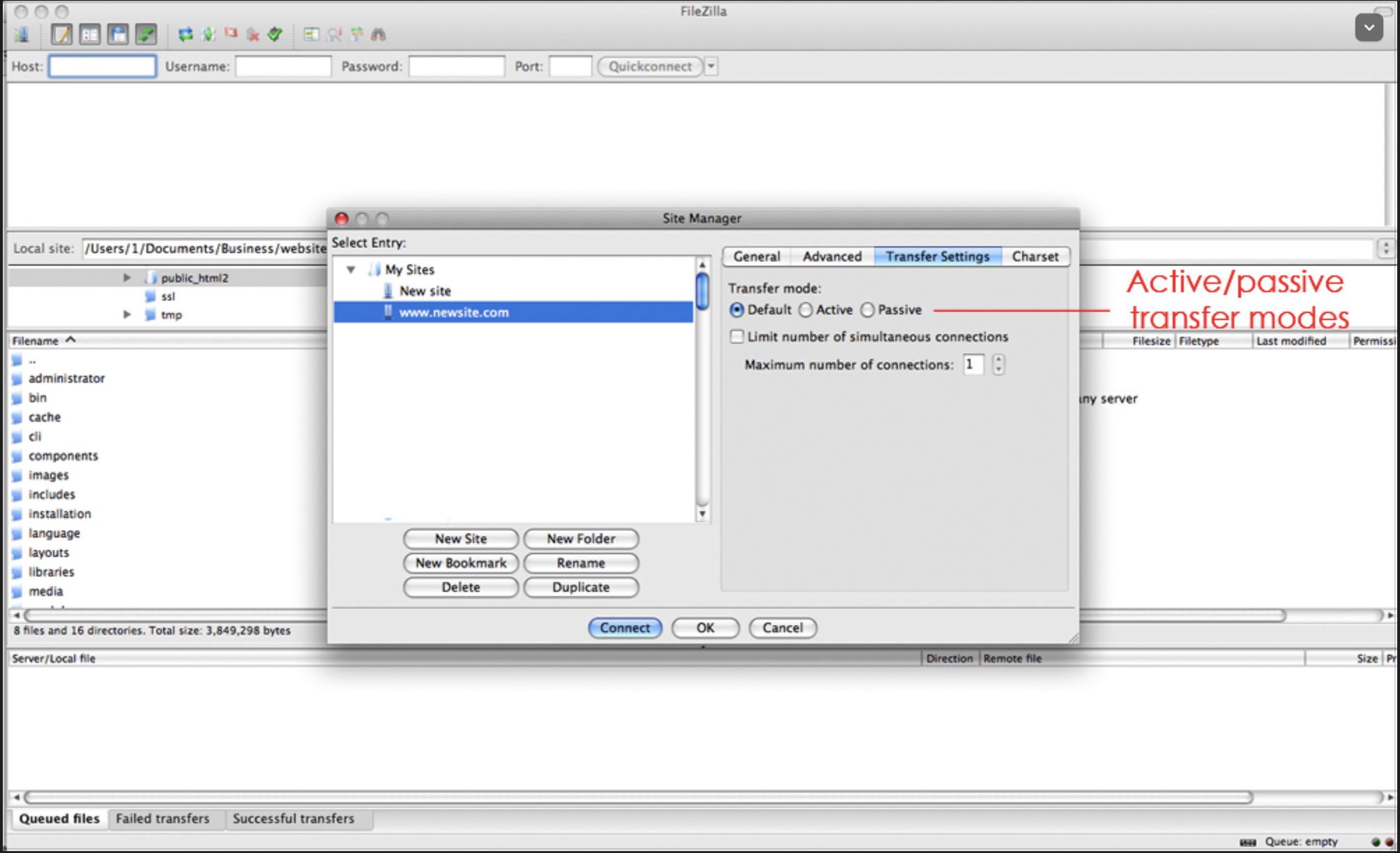
Task: Select the Passive transfer mode
Action: click(867, 310)
